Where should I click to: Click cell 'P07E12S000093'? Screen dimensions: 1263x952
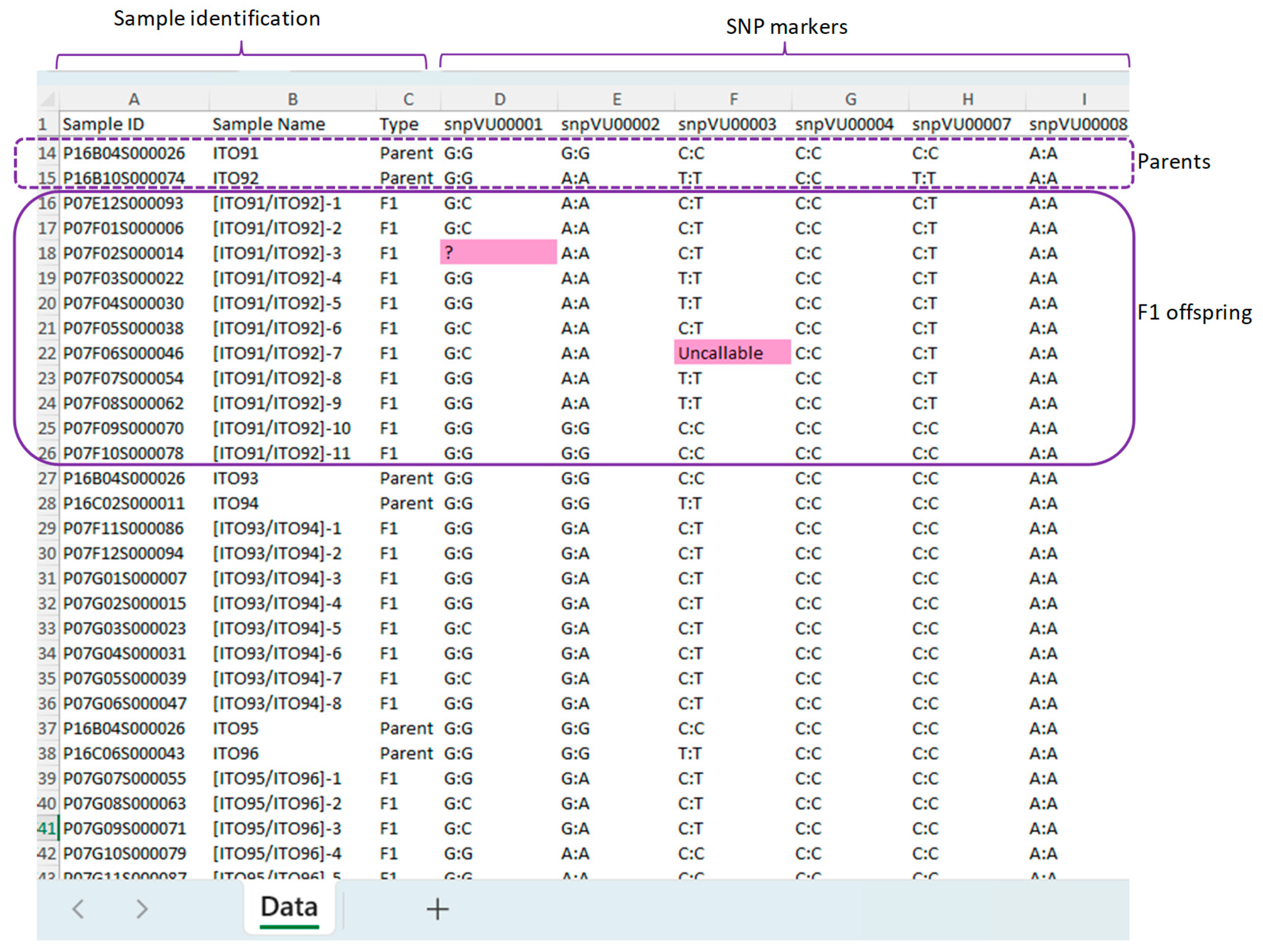(123, 203)
